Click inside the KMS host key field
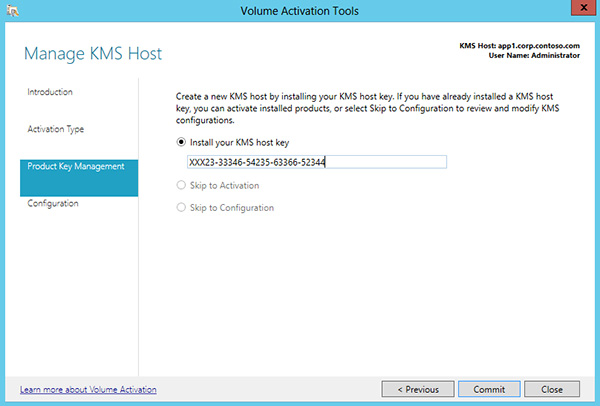 [x=315, y=163]
